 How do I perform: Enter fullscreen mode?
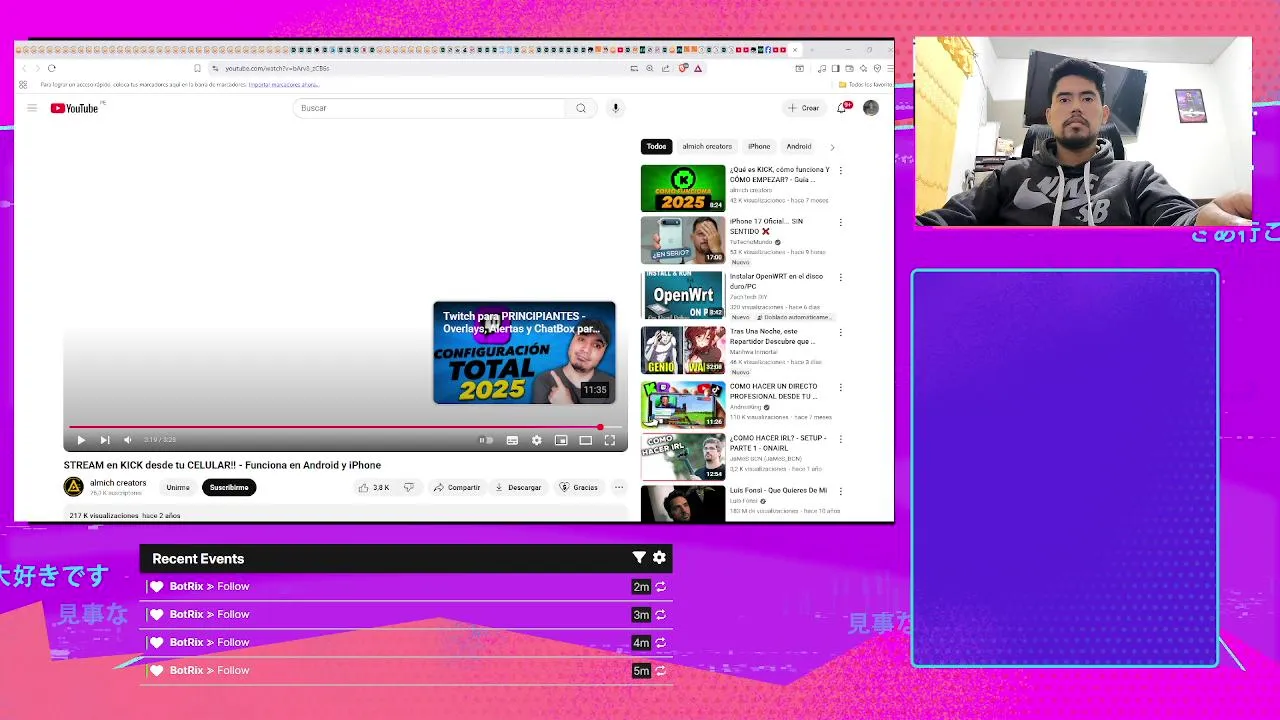pos(610,440)
